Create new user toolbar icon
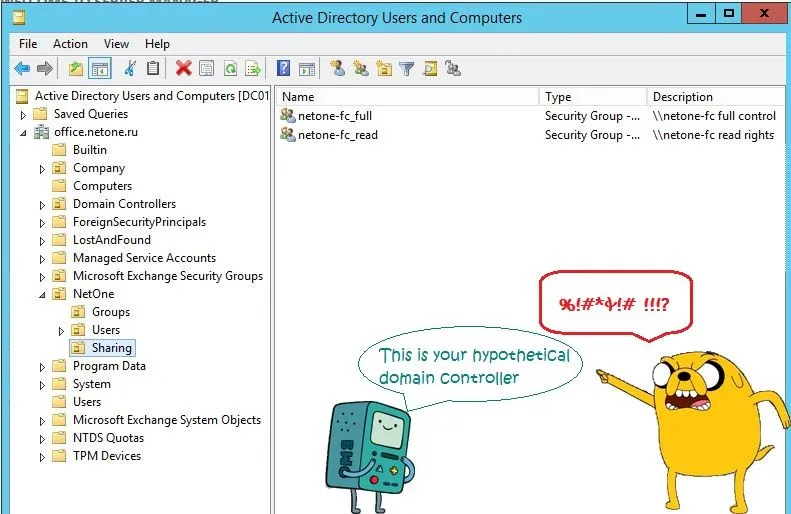 click(x=337, y=68)
